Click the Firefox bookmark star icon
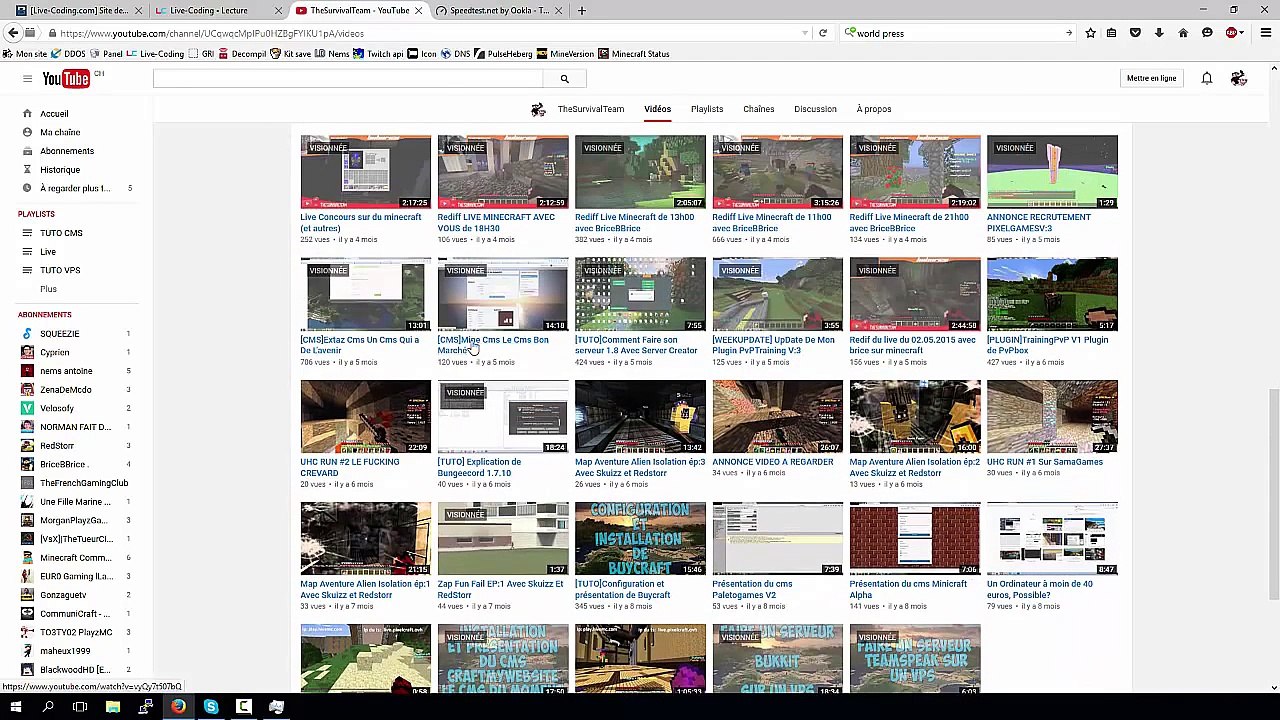 [x=1090, y=33]
